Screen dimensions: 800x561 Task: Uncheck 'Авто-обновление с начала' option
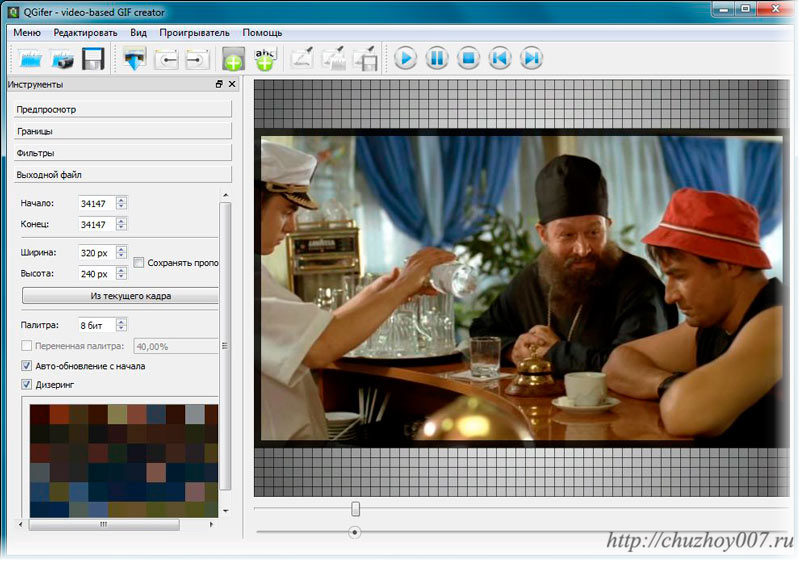(26, 366)
